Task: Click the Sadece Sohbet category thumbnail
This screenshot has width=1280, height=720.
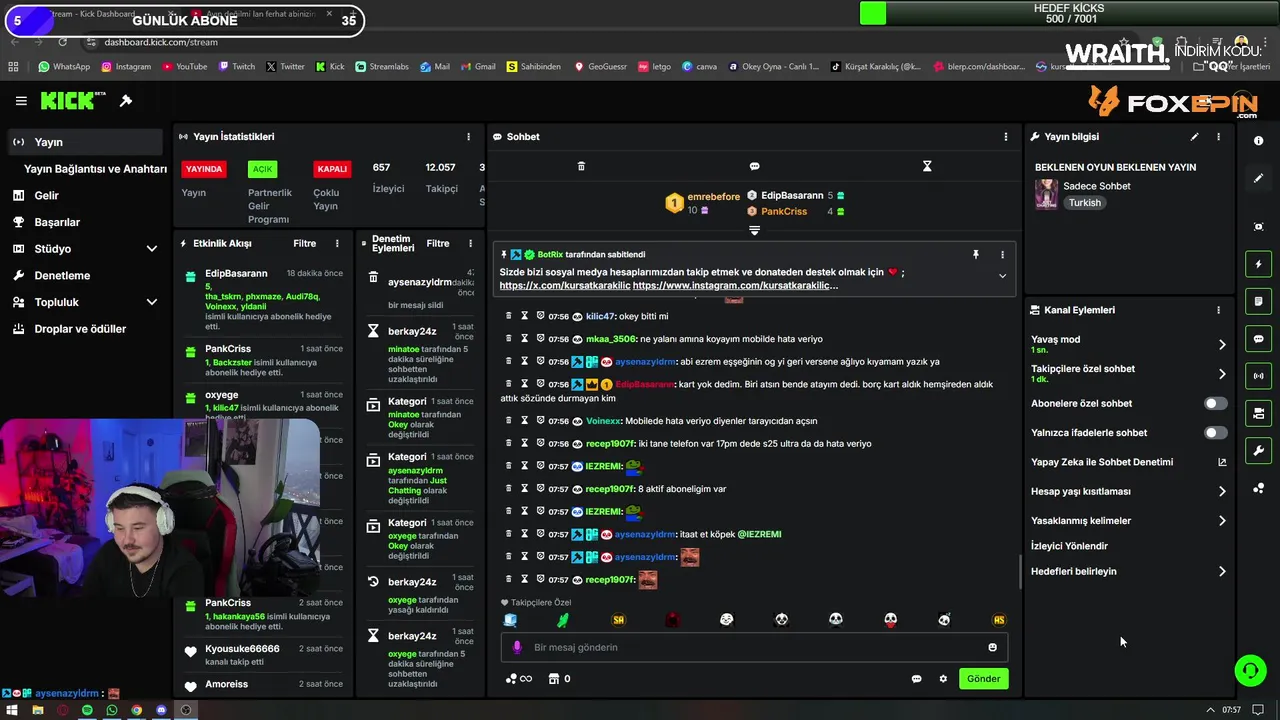Action: coord(1046,194)
